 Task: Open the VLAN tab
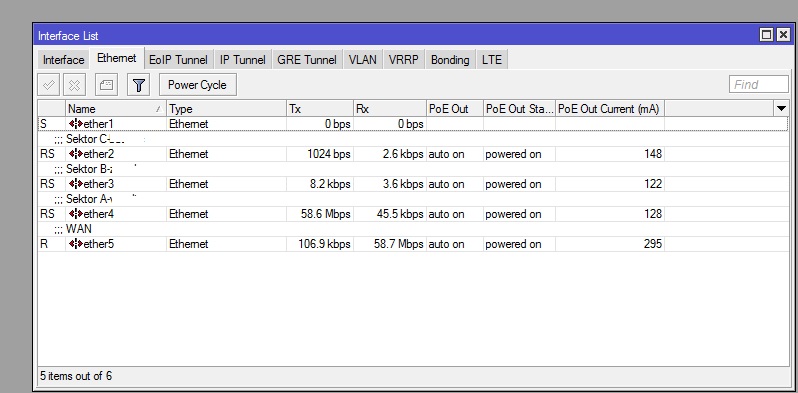[363, 60]
